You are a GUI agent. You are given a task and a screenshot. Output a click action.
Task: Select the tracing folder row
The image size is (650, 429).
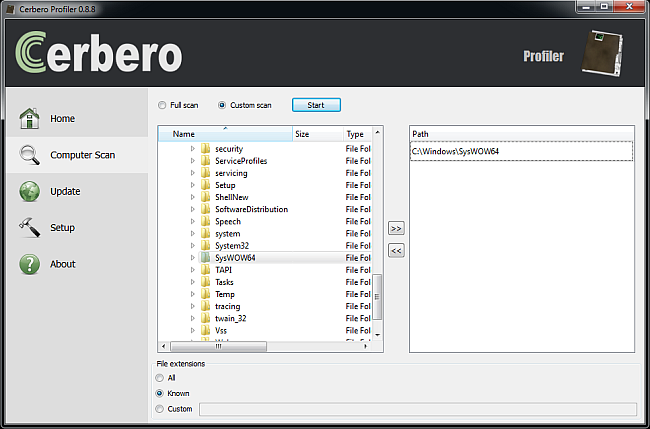(x=265, y=306)
